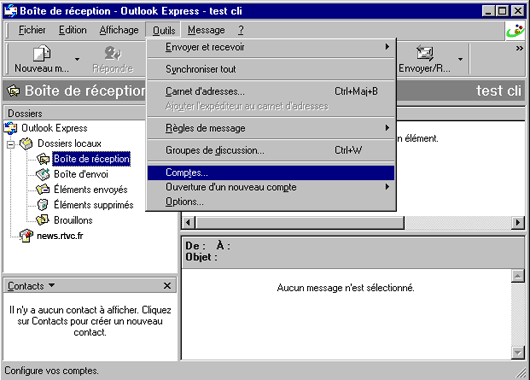Click the Éléments envoyés folder icon
Image resolution: width=530 pixels, height=380 pixels.
(43, 189)
